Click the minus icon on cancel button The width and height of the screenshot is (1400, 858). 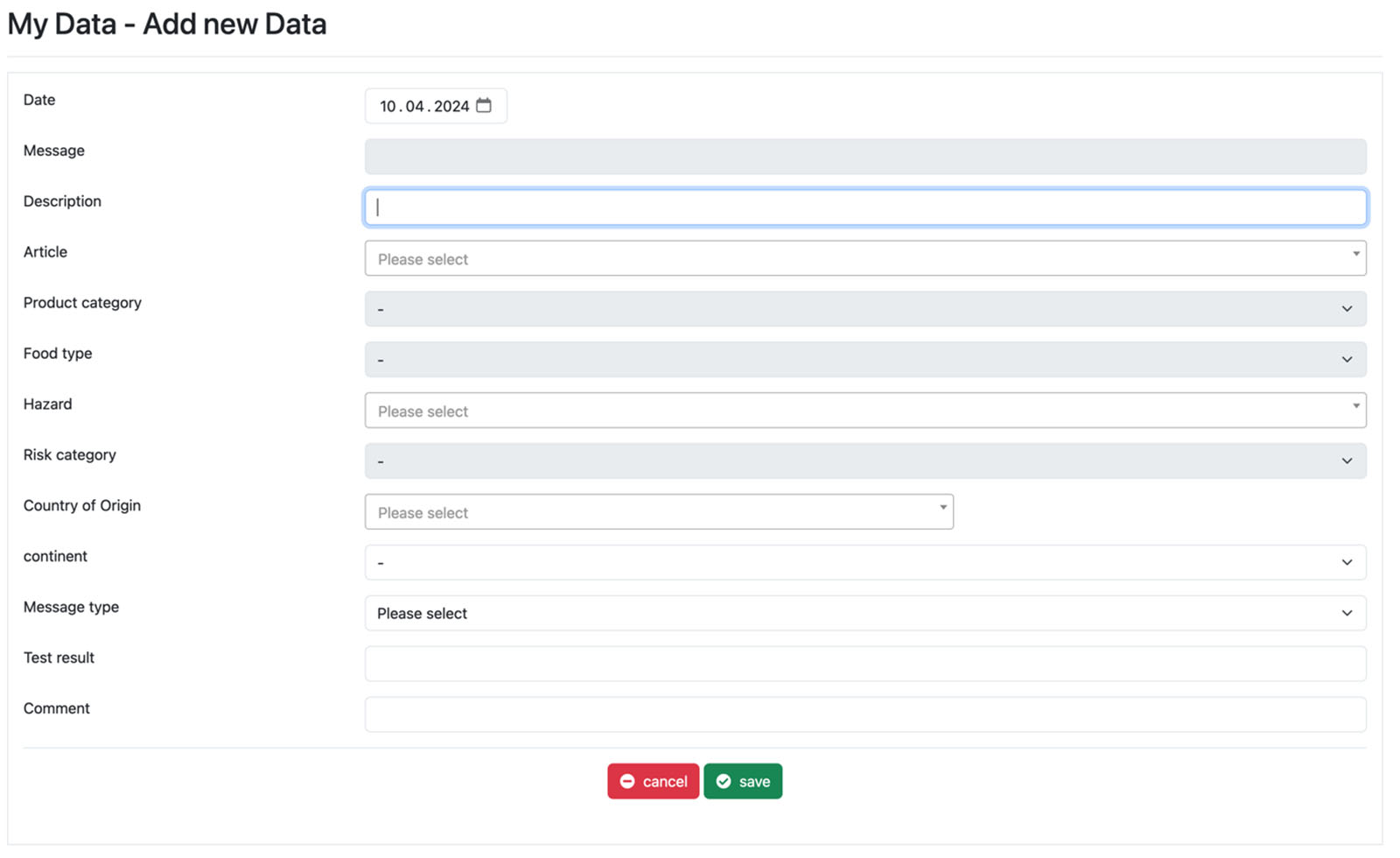click(627, 781)
